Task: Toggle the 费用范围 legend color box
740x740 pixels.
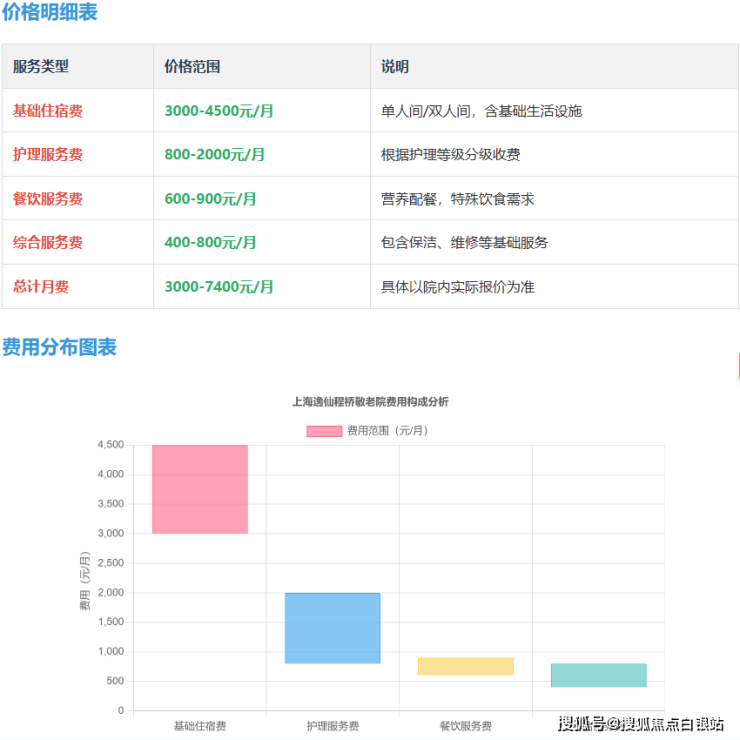Action: tap(324, 431)
